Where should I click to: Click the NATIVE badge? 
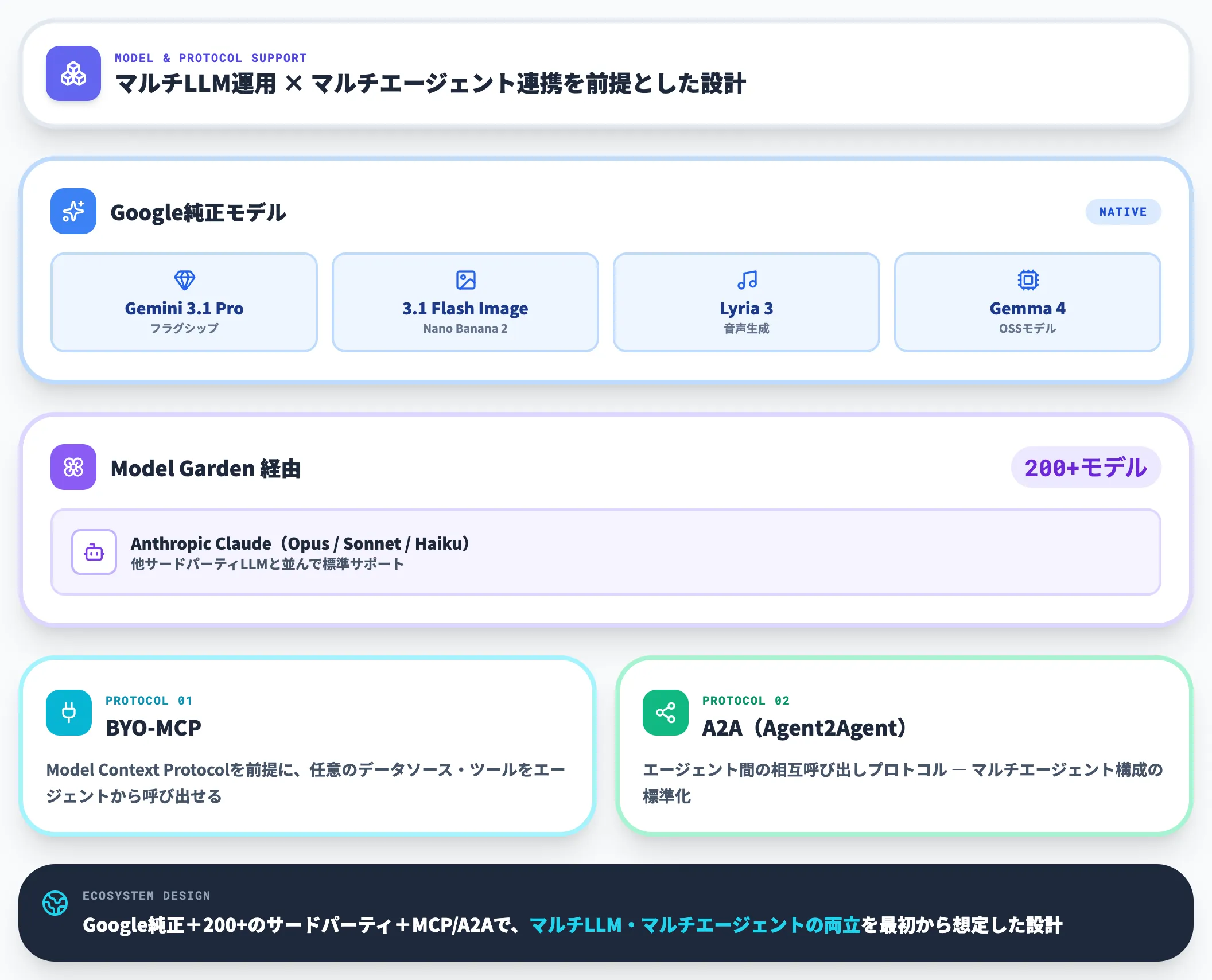pos(1122,212)
